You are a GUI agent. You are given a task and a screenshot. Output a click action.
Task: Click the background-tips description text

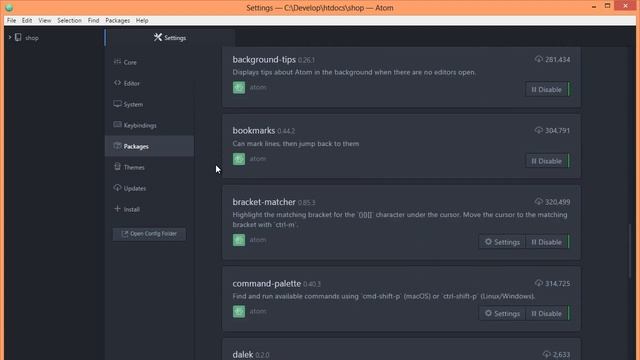tap(354, 72)
